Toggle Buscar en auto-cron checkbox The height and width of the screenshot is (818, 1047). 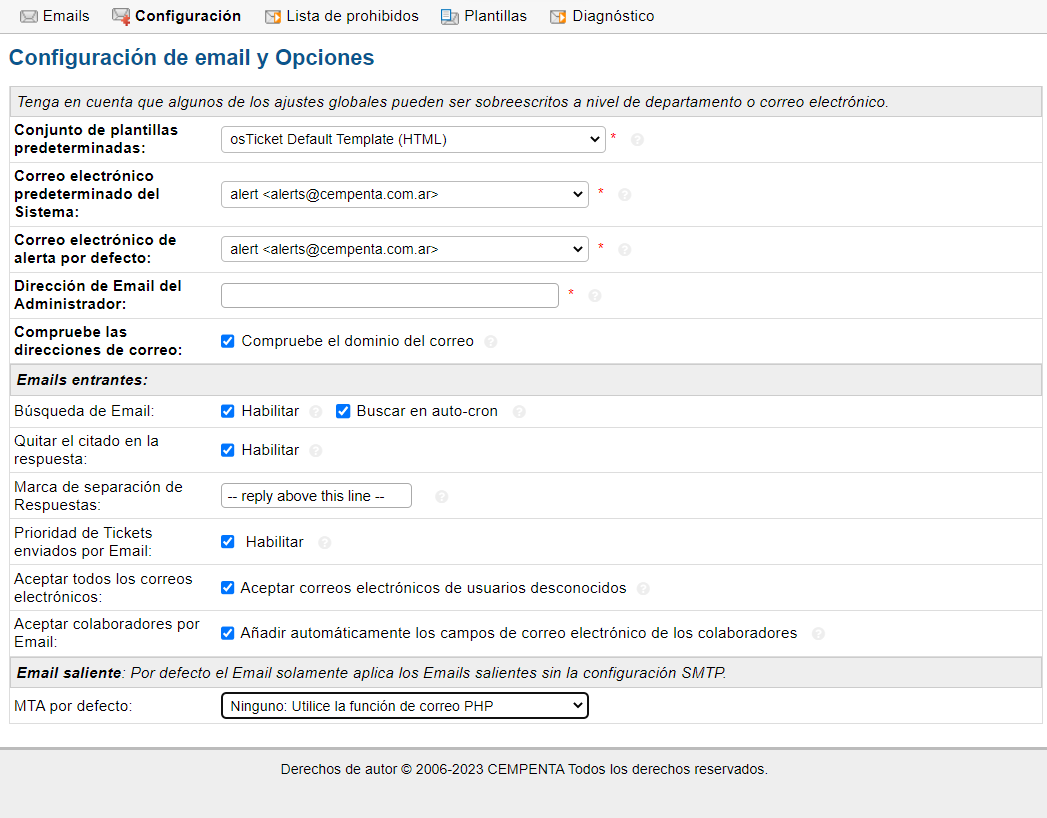(x=343, y=411)
